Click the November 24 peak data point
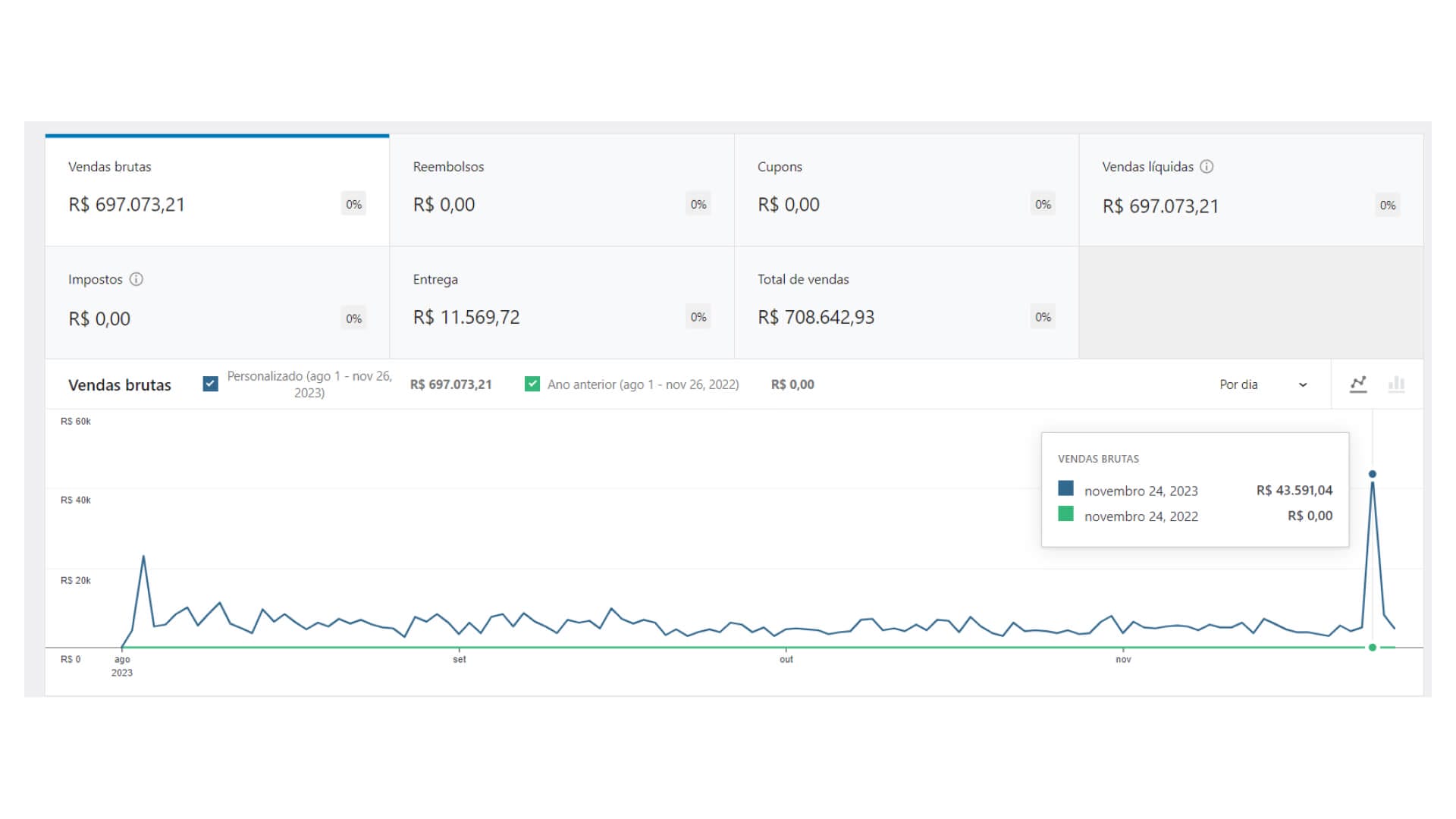The height and width of the screenshot is (819, 1456). point(1373,474)
